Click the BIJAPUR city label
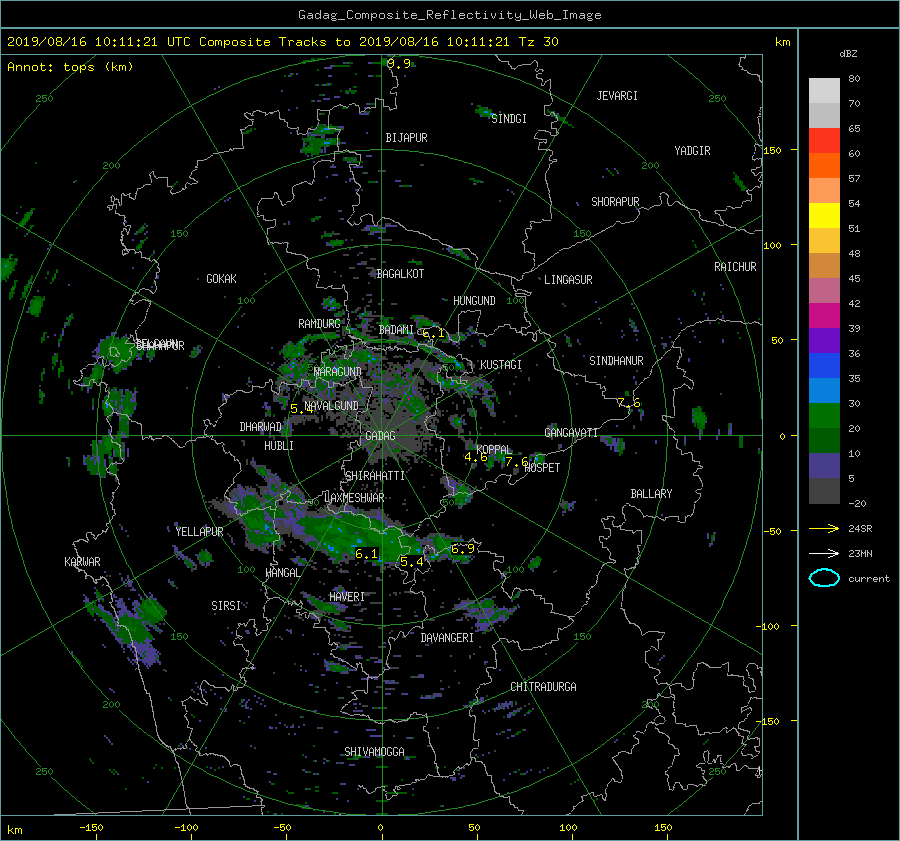 pyautogui.click(x=406, y=138)
